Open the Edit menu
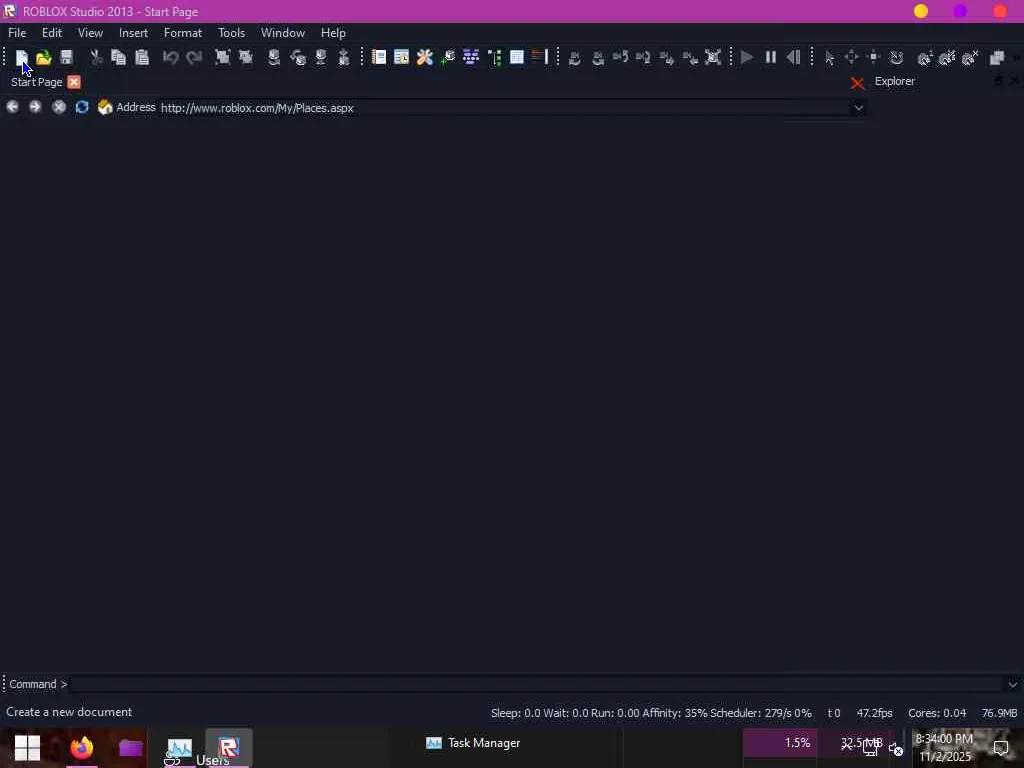The image size is (1024, 768). 52,33
